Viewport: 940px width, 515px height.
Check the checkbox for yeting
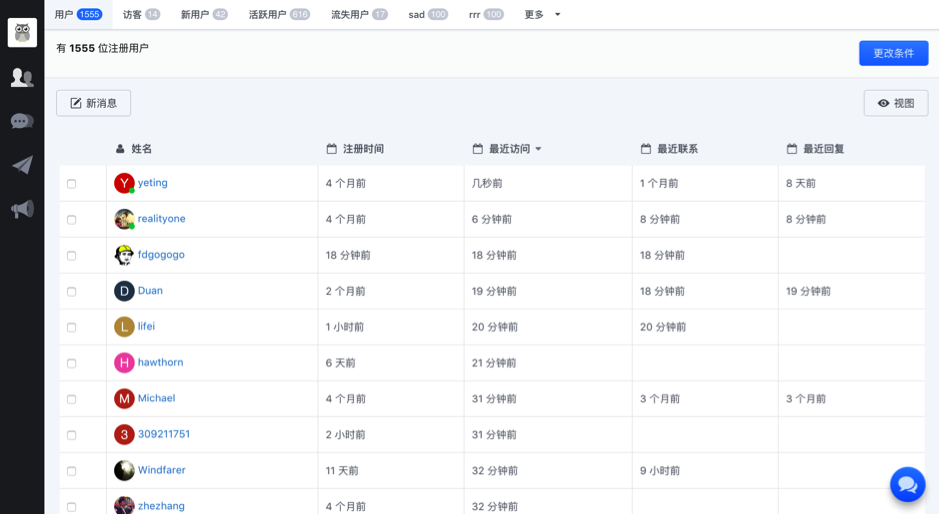[71, 184]
